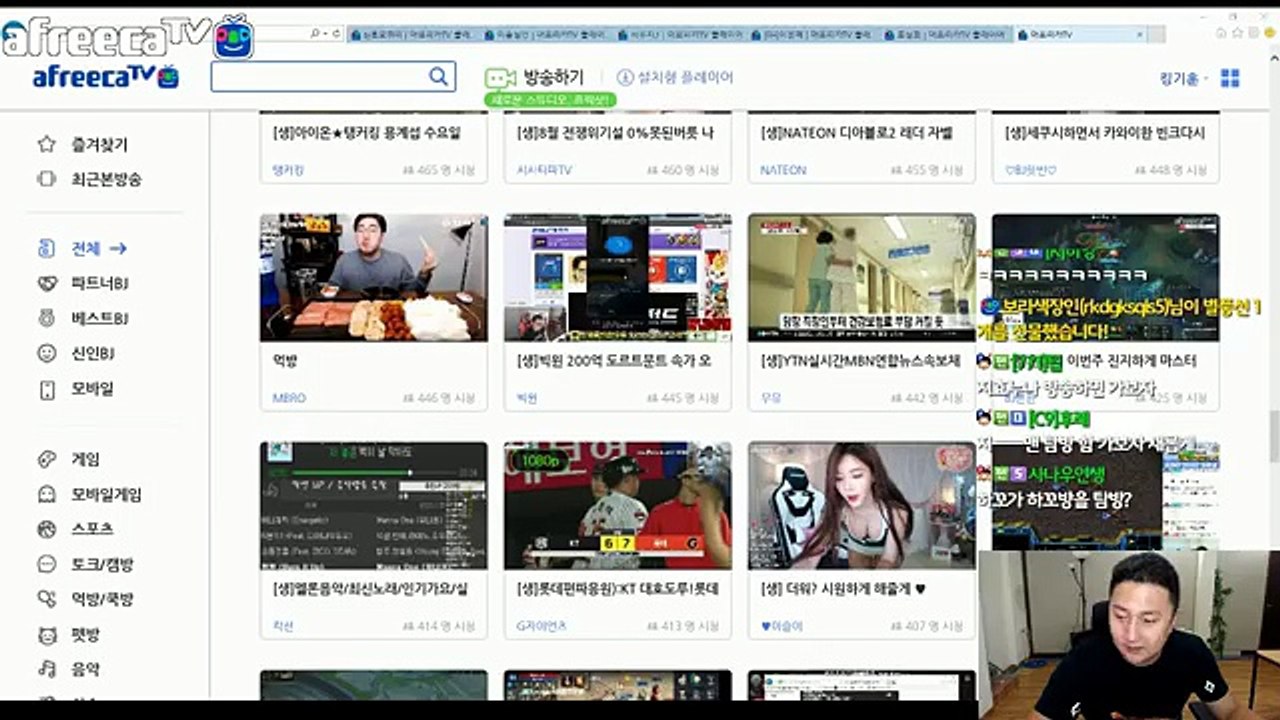Image resolution: width=1280 pixels, height=720 pixels.
Task: Open the 베스트BJ category
Action: pyautogui.click(x=84, y=318)
